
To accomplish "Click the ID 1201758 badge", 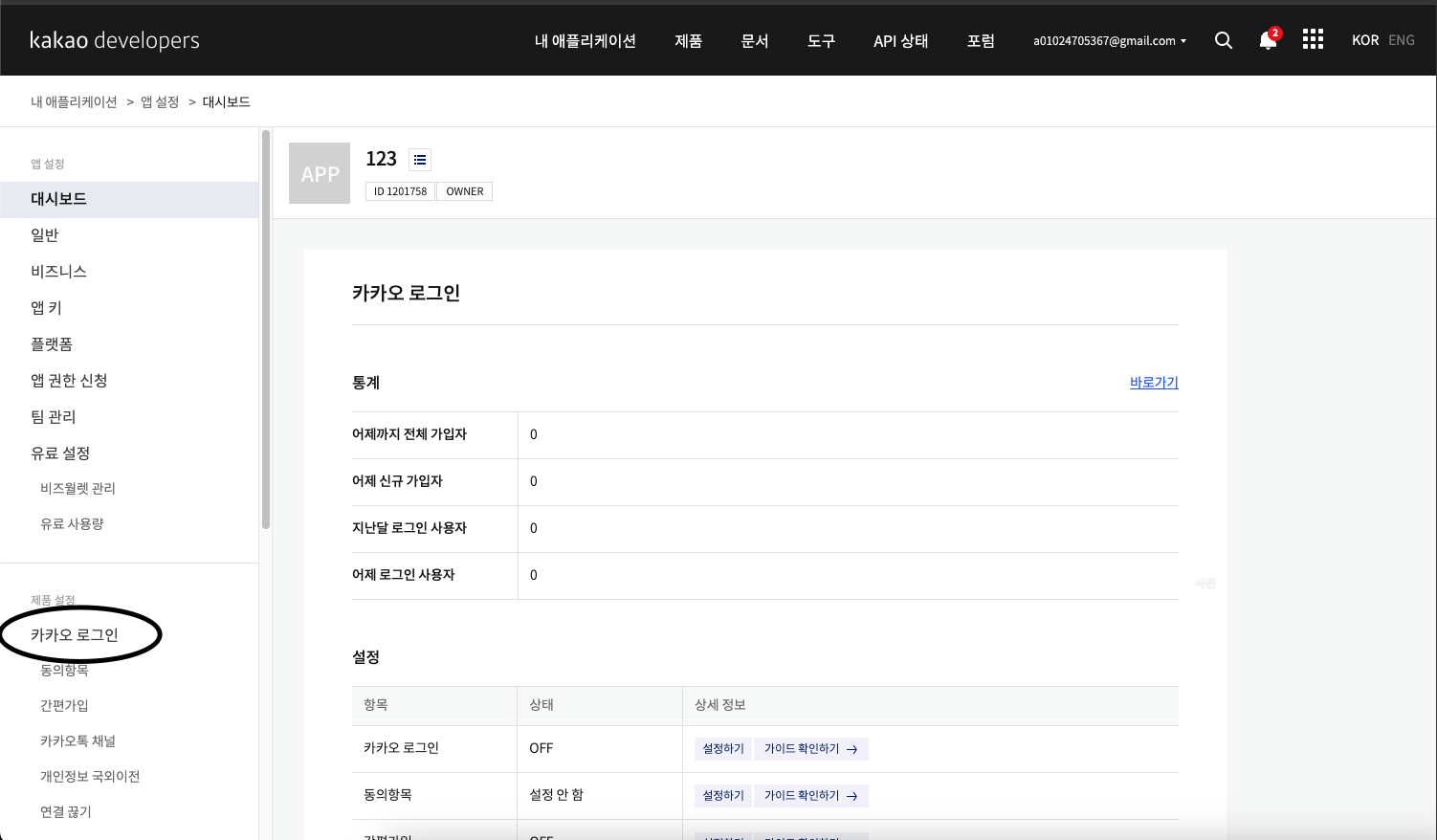I will click(400, 191).
